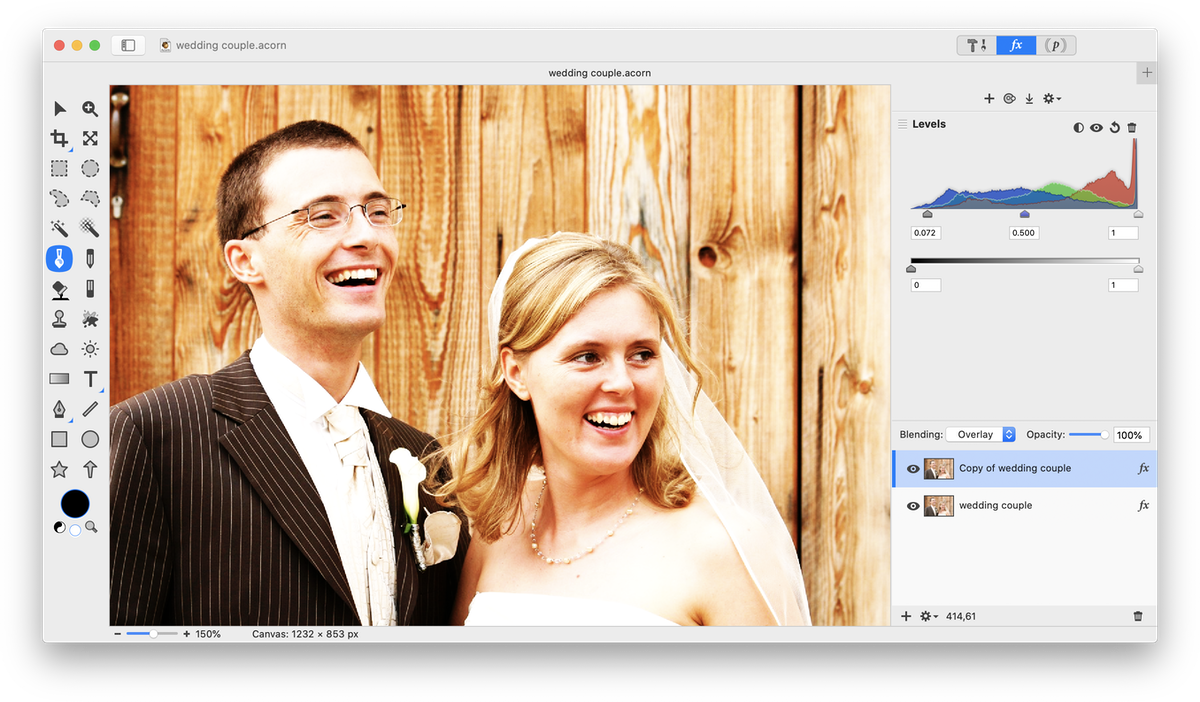Select the Arrow shape tool
This screenshot has width=1200, height=702.
(x=90, y=469)
